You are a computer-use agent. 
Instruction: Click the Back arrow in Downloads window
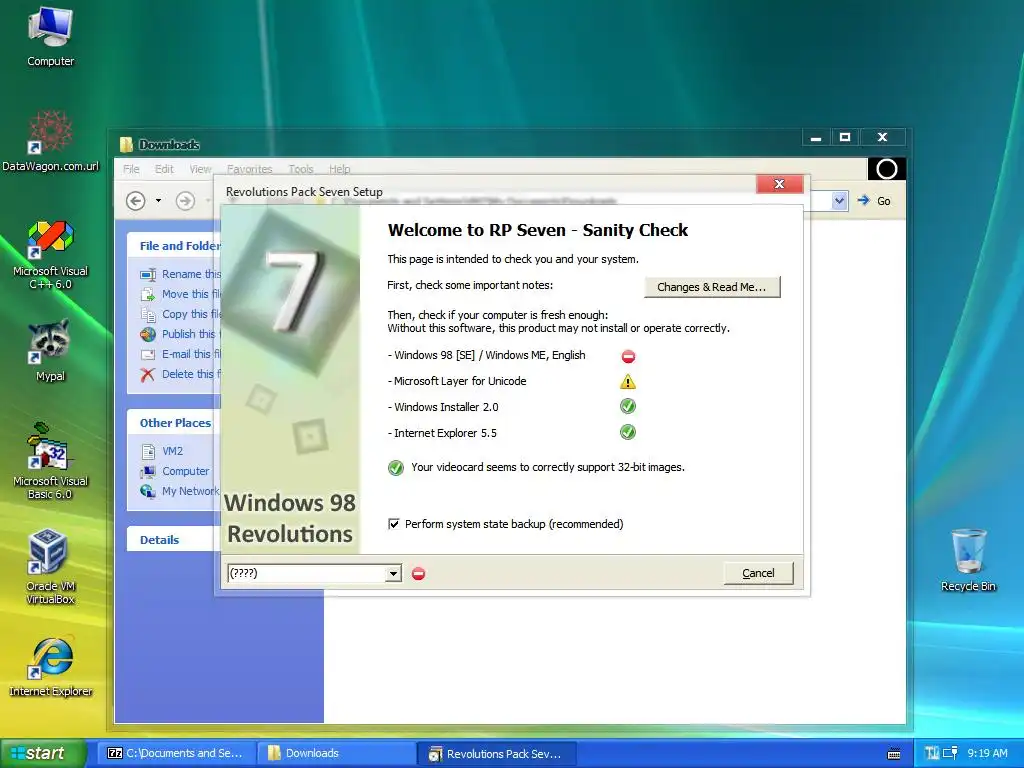click(x=136, y=200)
